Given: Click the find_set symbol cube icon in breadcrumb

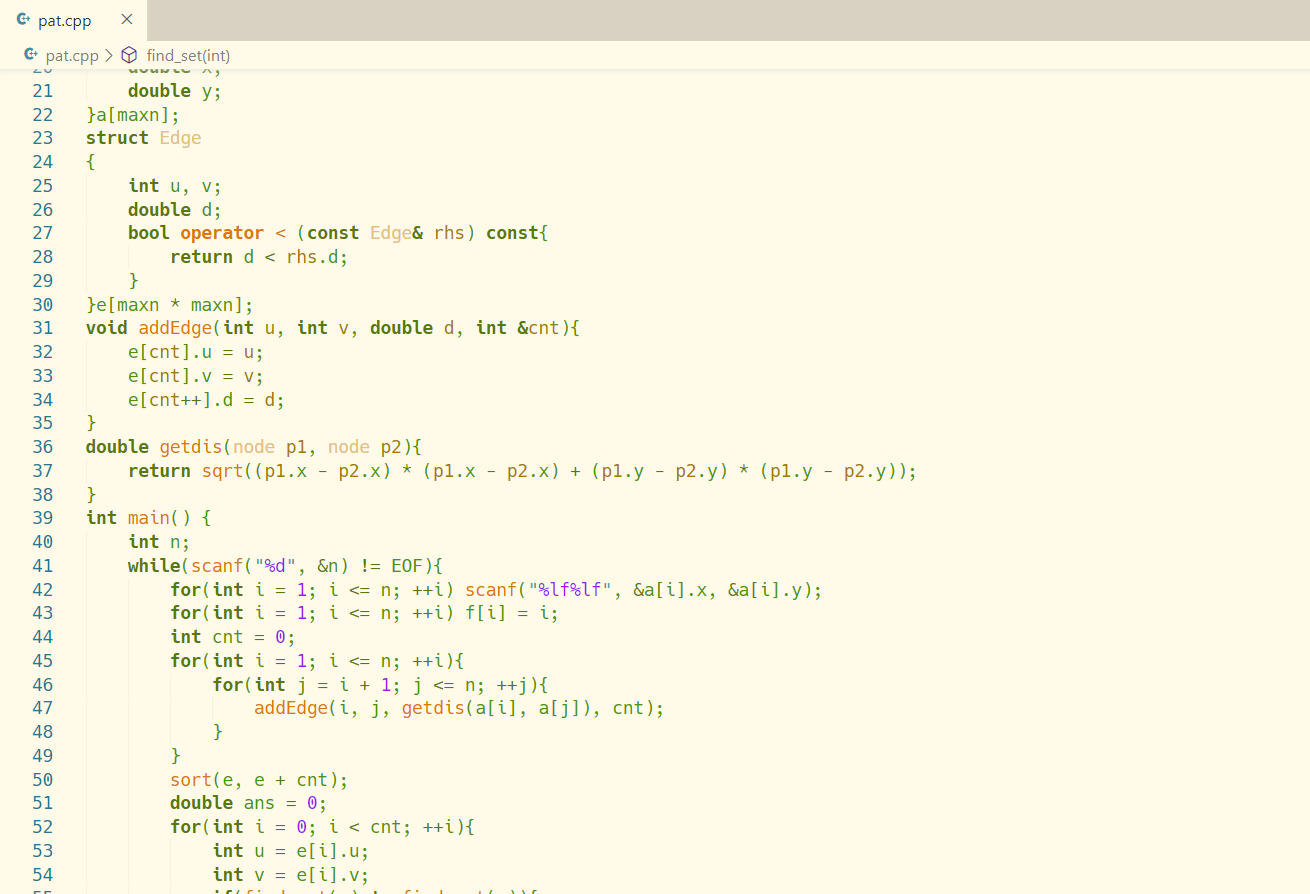Looking at the screenshot, I should [129, 55].
